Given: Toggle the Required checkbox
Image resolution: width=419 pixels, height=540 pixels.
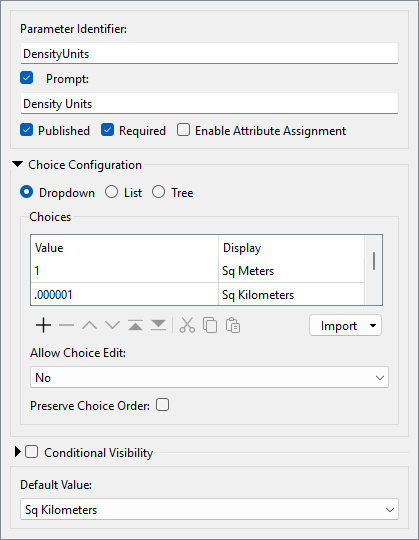Looking at the screenshot, I should tap(107, 130).
